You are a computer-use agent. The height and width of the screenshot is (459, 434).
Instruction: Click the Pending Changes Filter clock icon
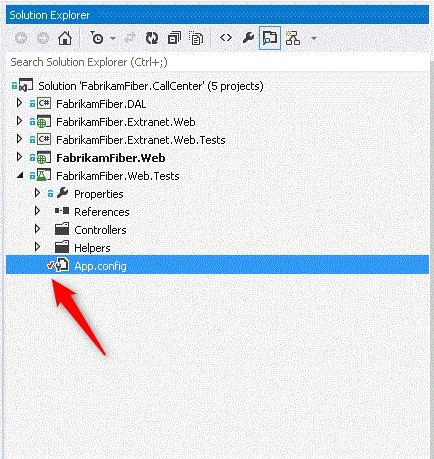pyautogui.click(x=96, y=38)
